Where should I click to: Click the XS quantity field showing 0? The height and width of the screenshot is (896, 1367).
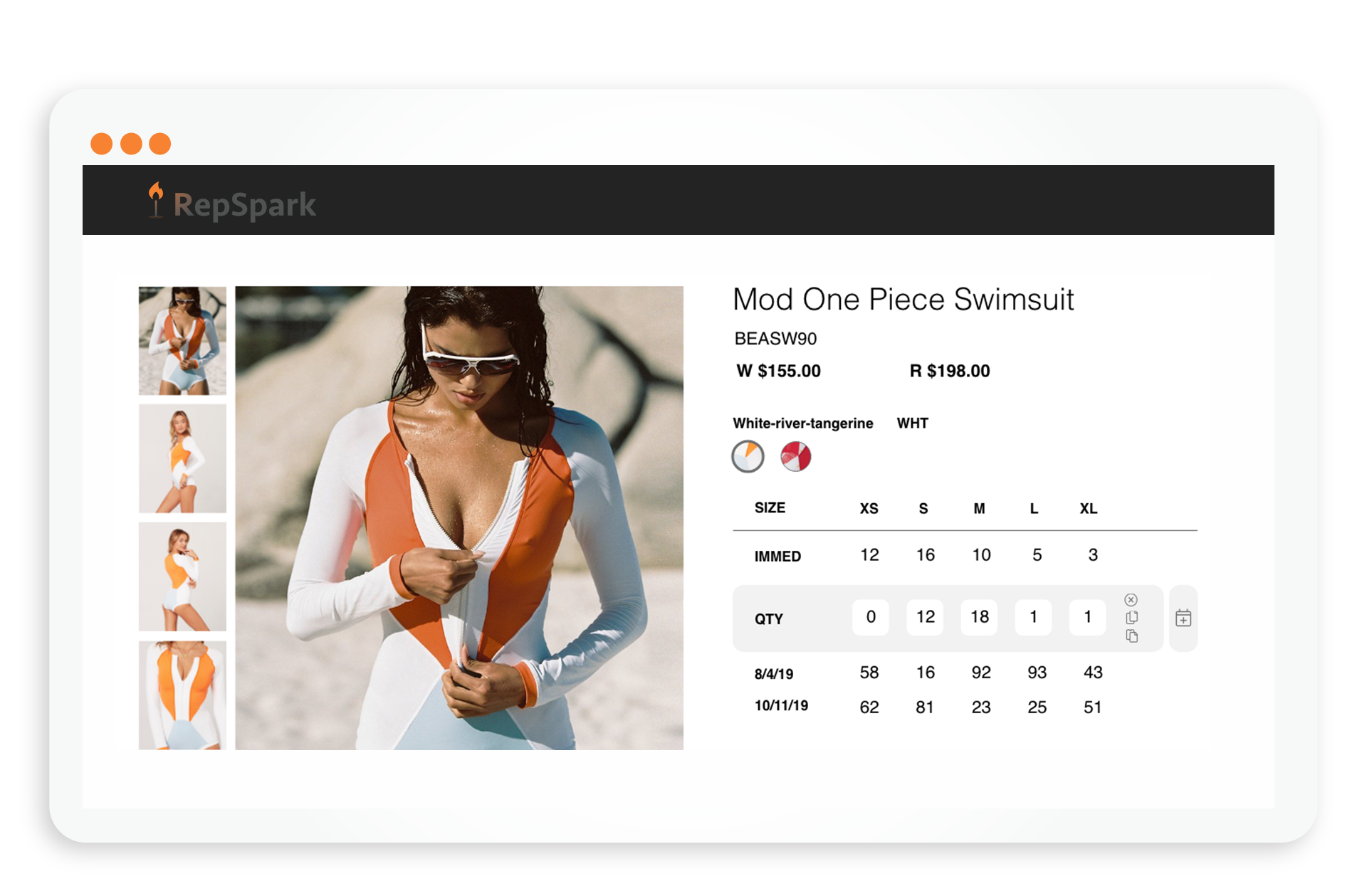pos(870,617)
